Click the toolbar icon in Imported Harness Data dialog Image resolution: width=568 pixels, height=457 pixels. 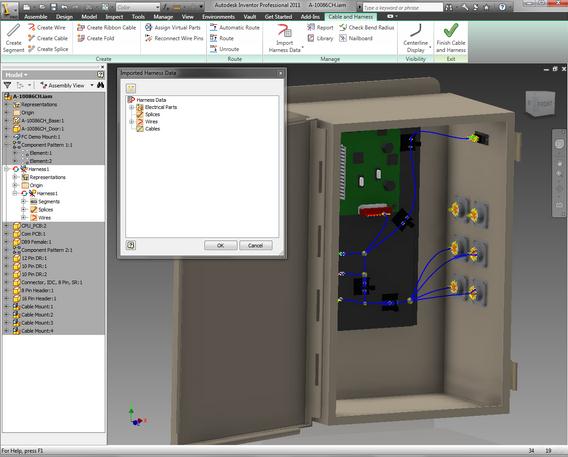131,88
